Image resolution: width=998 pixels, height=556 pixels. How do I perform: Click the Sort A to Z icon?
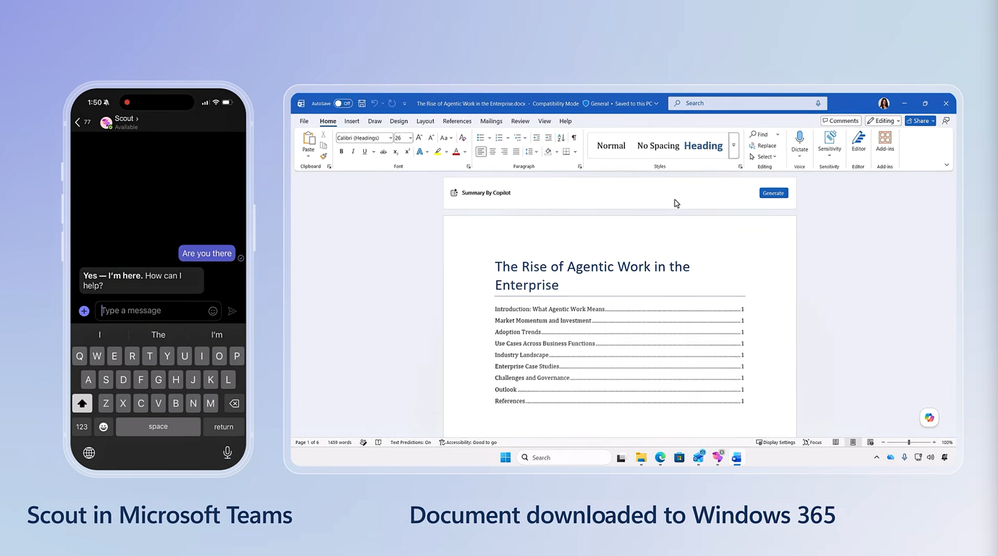(561, 137)
